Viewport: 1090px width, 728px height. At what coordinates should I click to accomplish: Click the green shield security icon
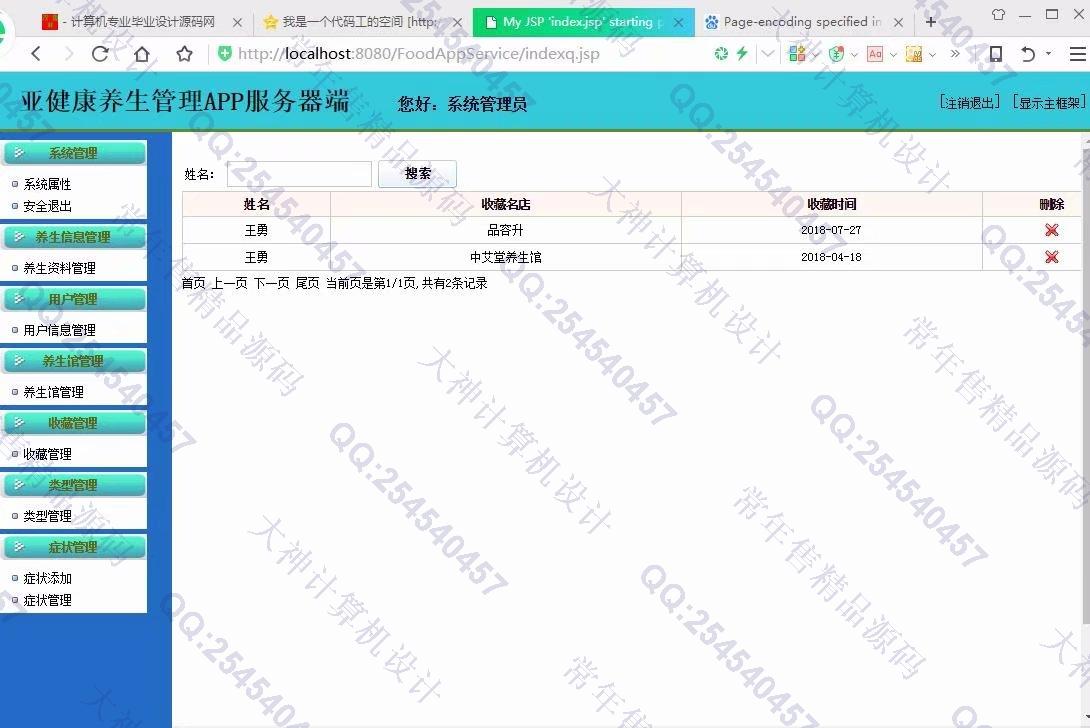pos(225,54)
